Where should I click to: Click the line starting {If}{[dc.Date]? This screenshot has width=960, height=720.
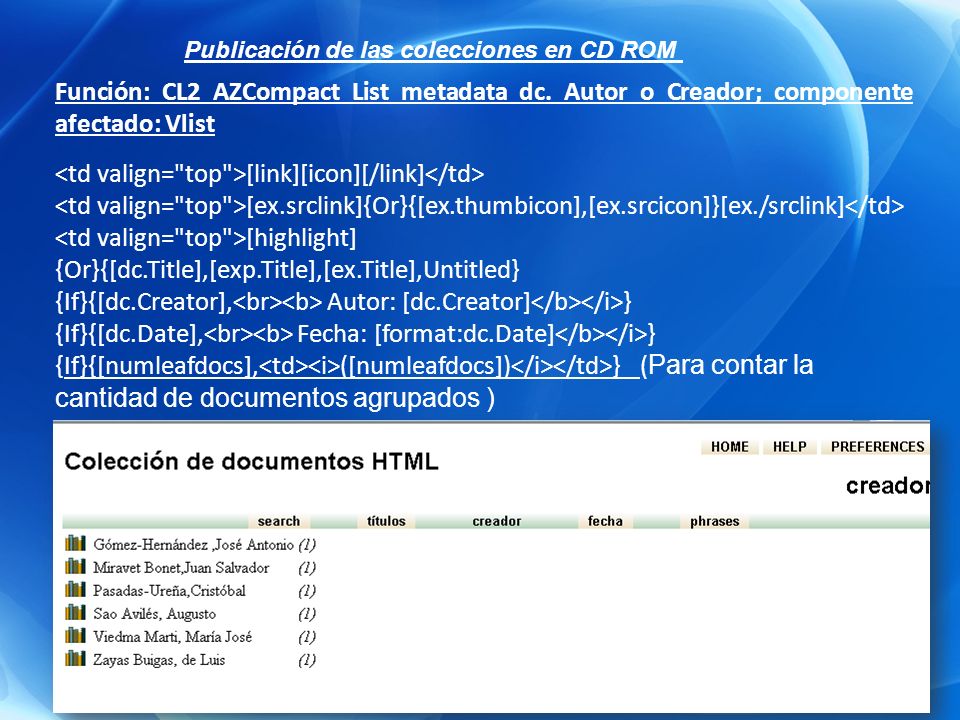tap(355, 334)
